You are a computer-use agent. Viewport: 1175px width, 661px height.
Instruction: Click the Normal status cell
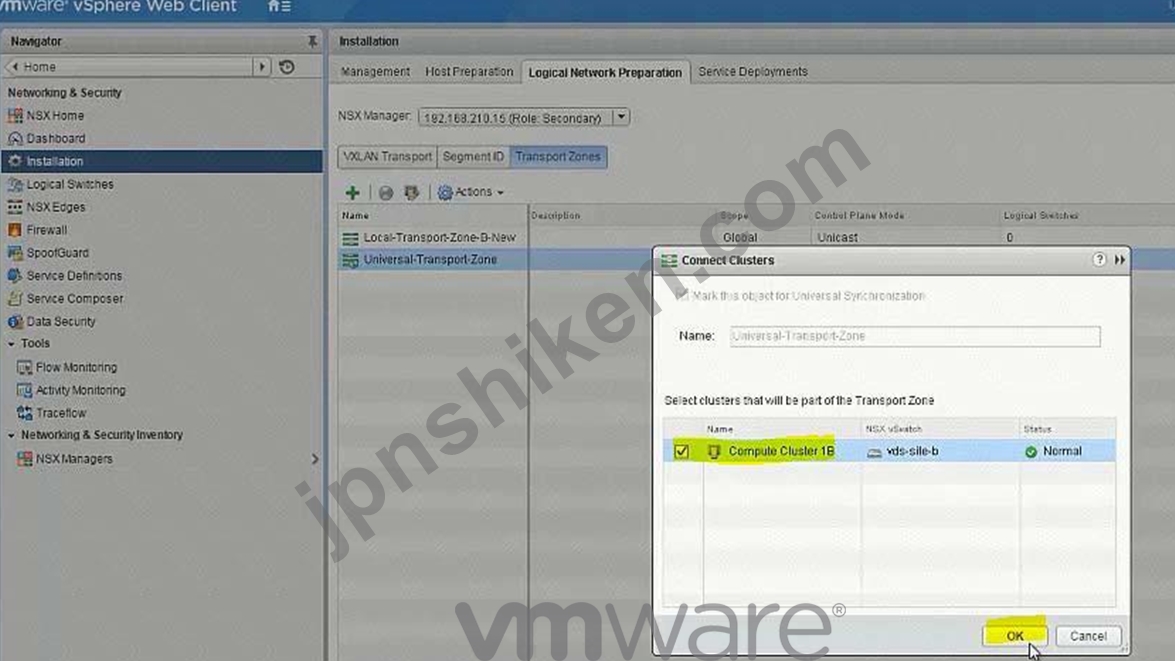(x=1067, y=451)
